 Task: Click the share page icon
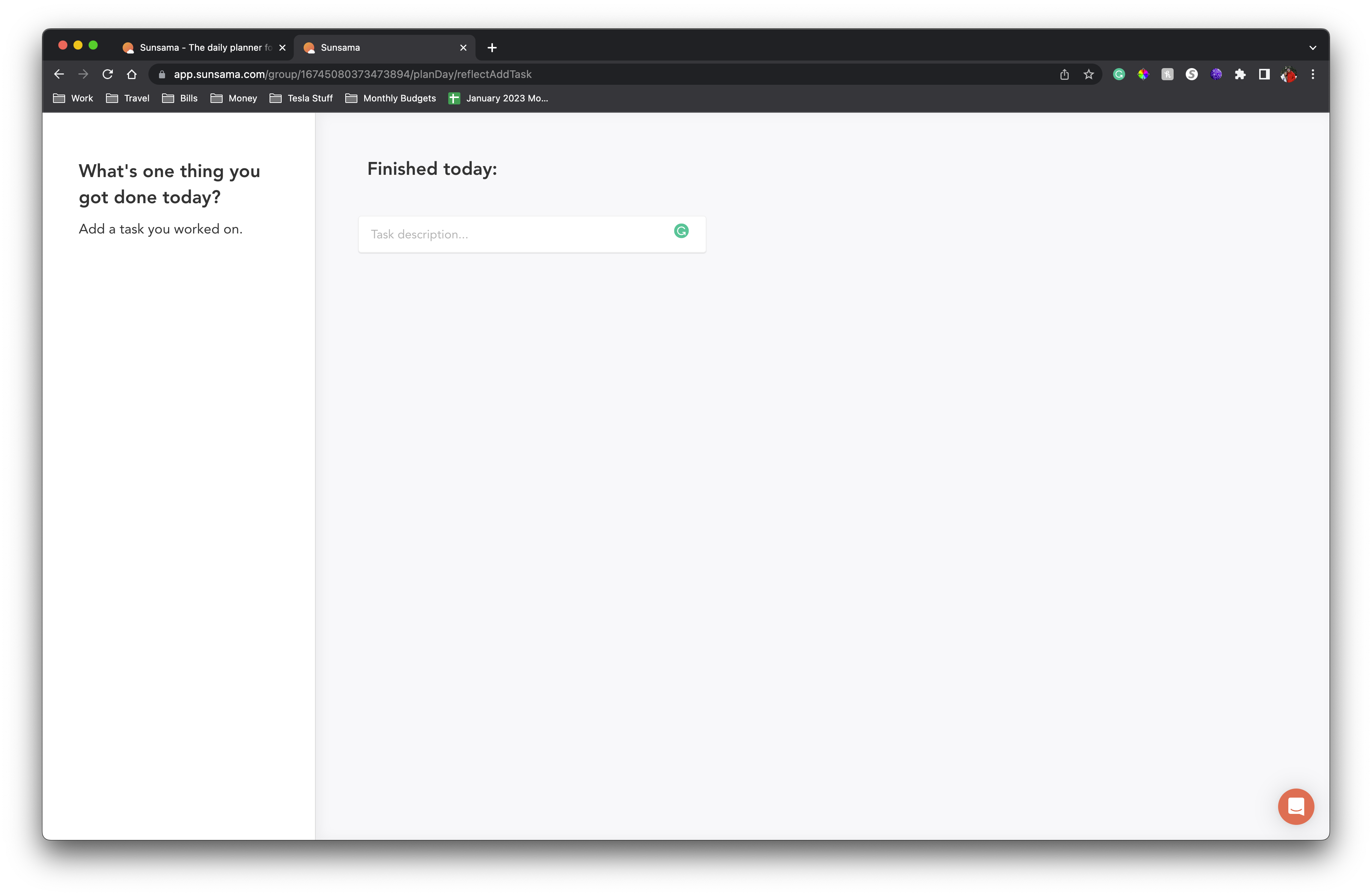point(1064,74)
